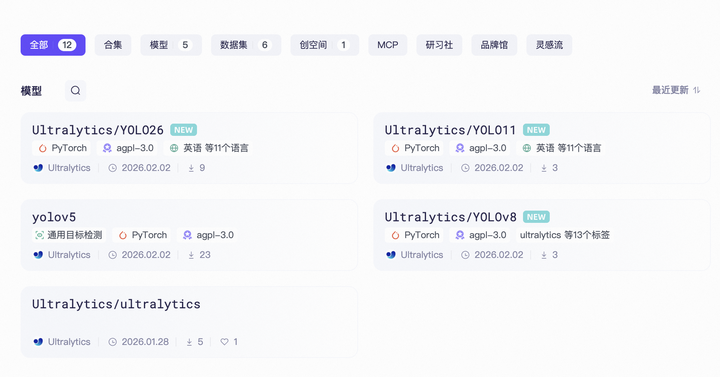Click the date 2026.01.28

pyautogui.click(x=145, y=342)
